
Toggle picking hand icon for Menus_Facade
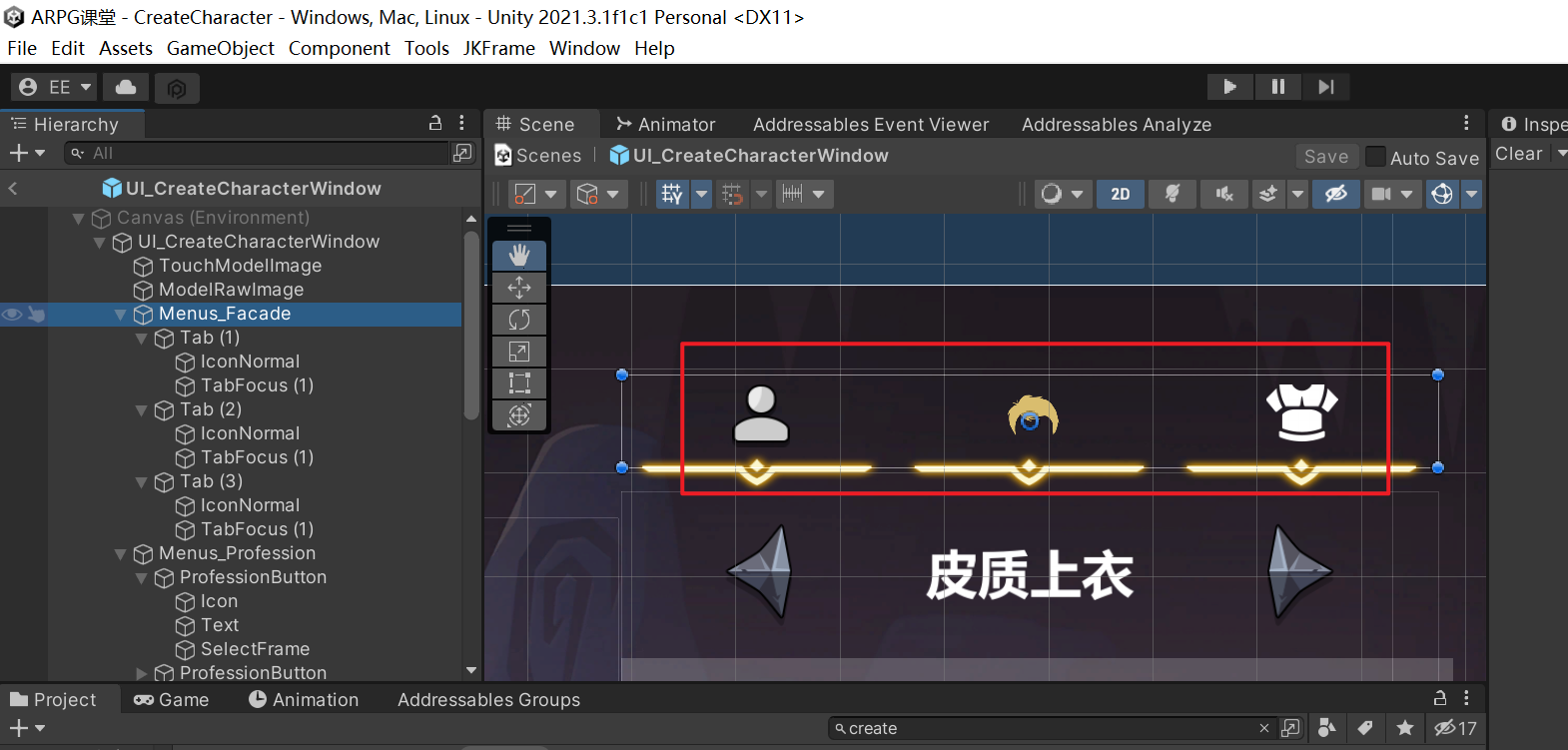(x=36, y=315)
